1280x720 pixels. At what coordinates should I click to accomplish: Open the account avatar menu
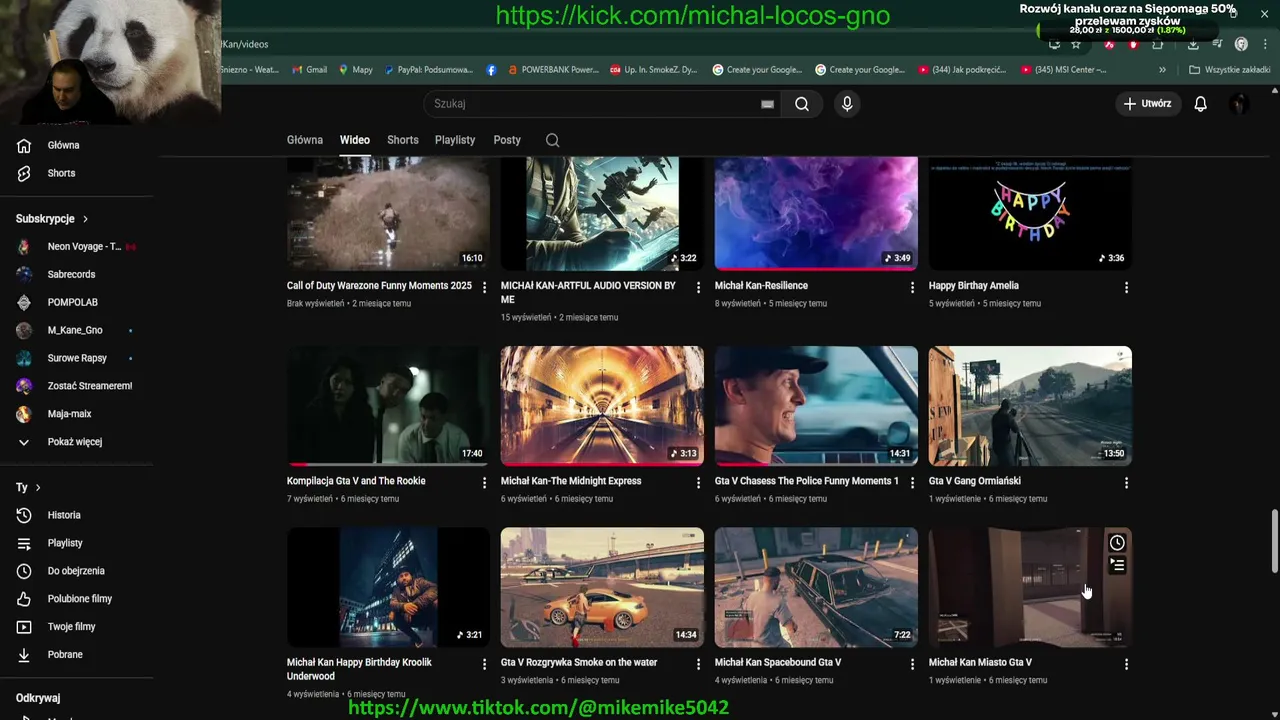1239,104
